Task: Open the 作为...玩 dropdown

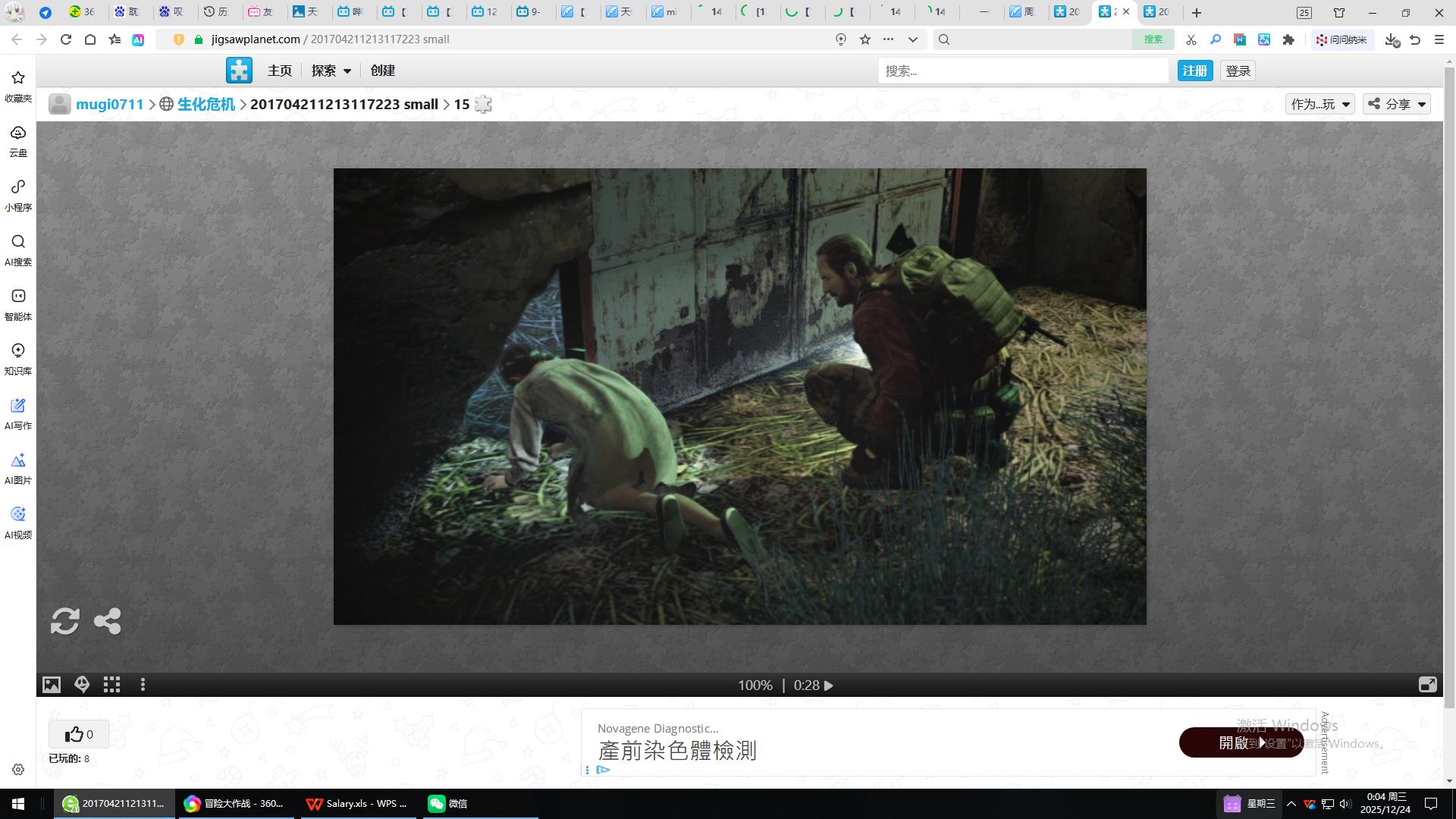Action: [1320, 104]
